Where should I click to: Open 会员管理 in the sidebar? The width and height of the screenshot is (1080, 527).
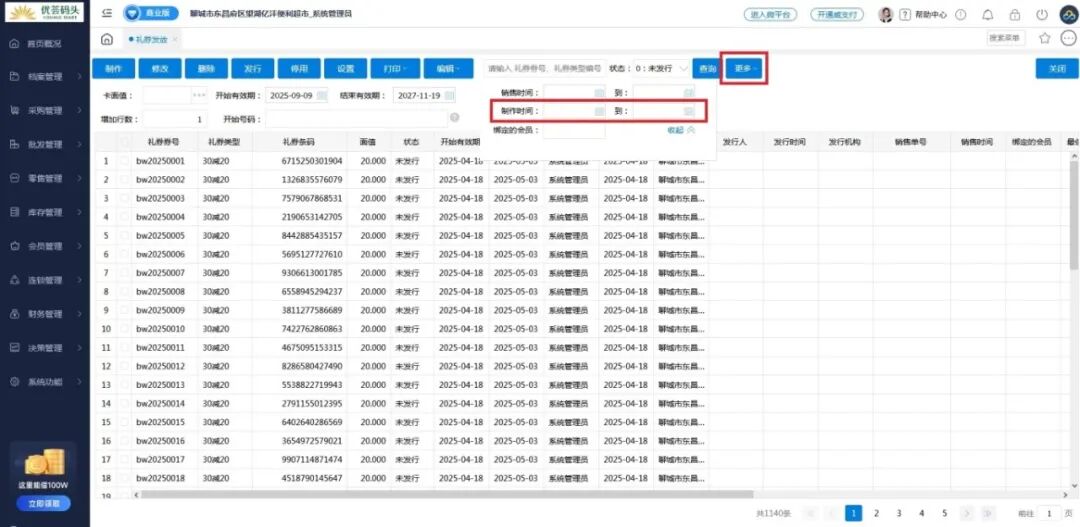tap(45, 246)
